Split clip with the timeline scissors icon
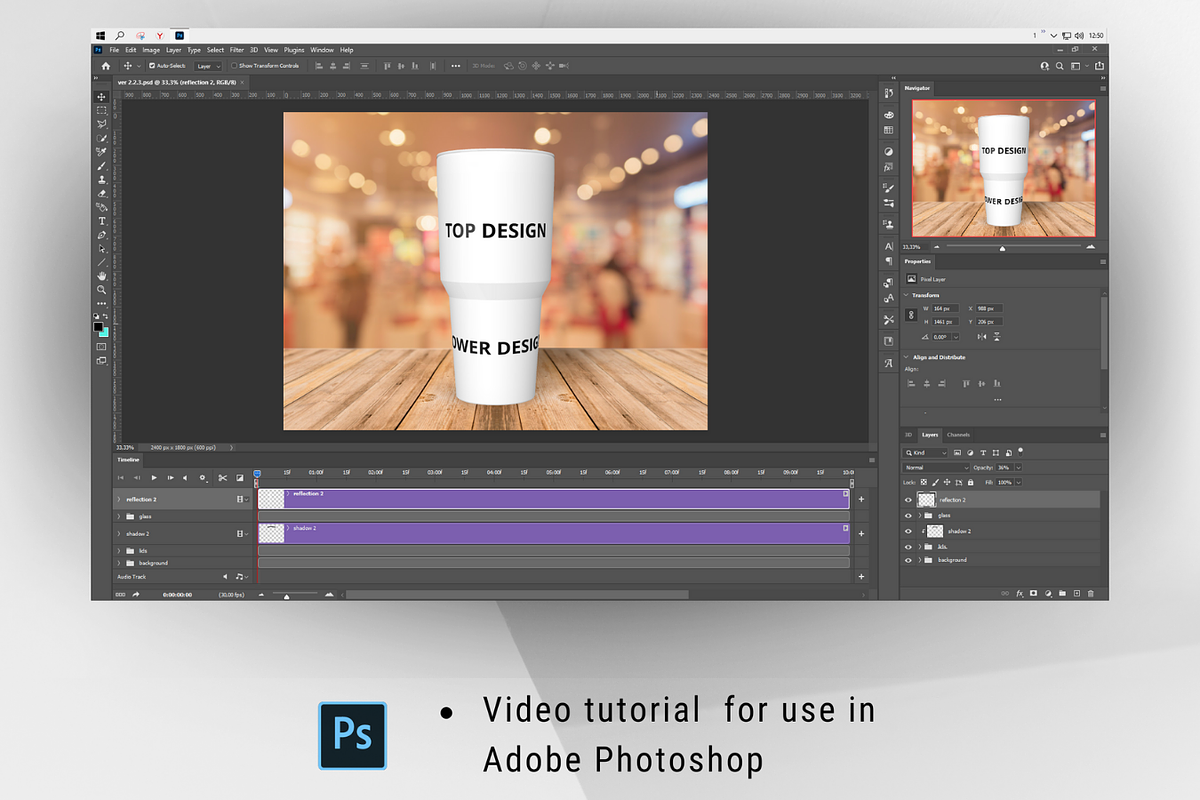The height and width of the screenshot is (800, 1200). tap(223, 478)
